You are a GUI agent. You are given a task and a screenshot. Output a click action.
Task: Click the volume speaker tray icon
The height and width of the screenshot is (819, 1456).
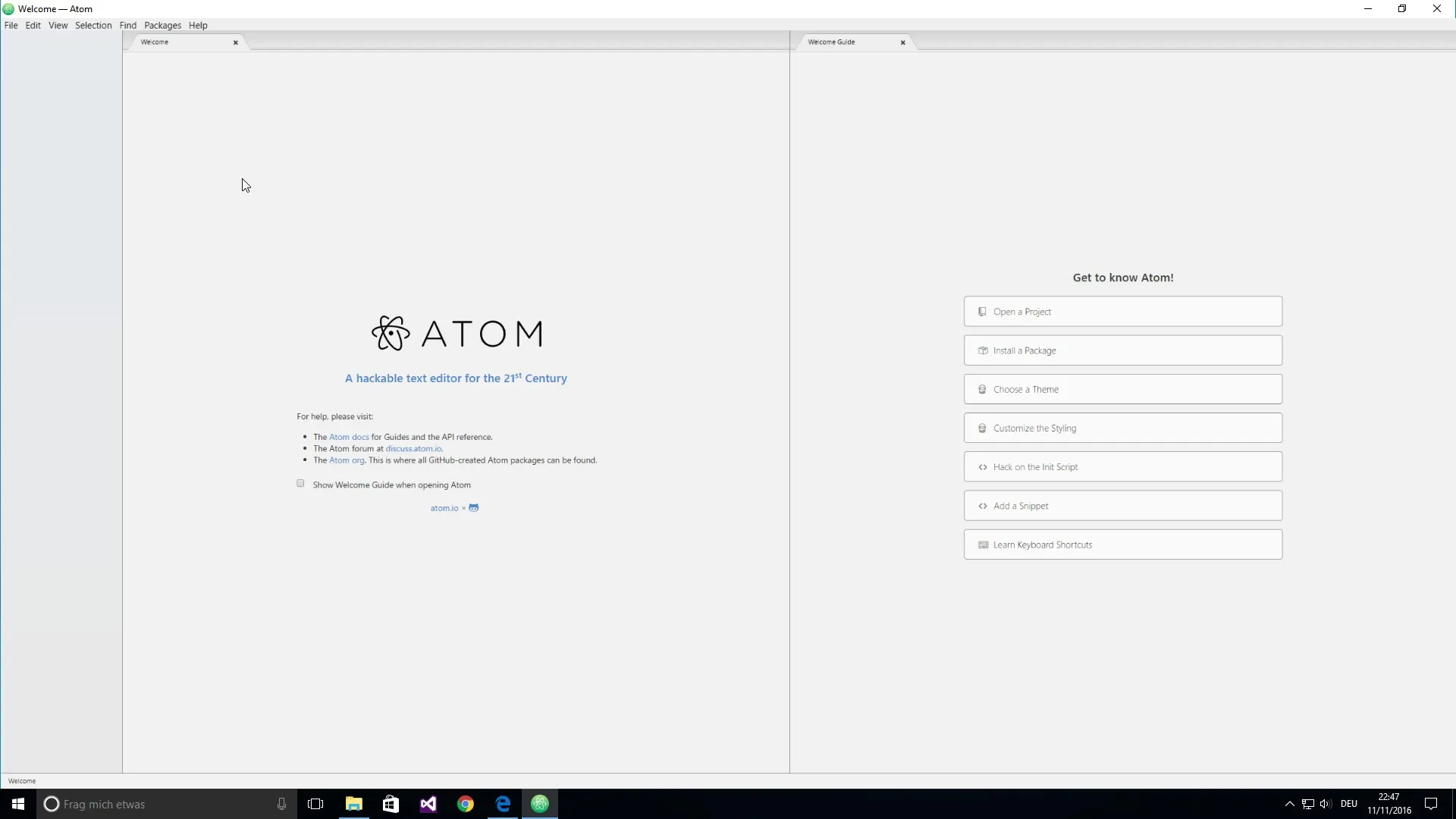click(x=1326, y=804)
